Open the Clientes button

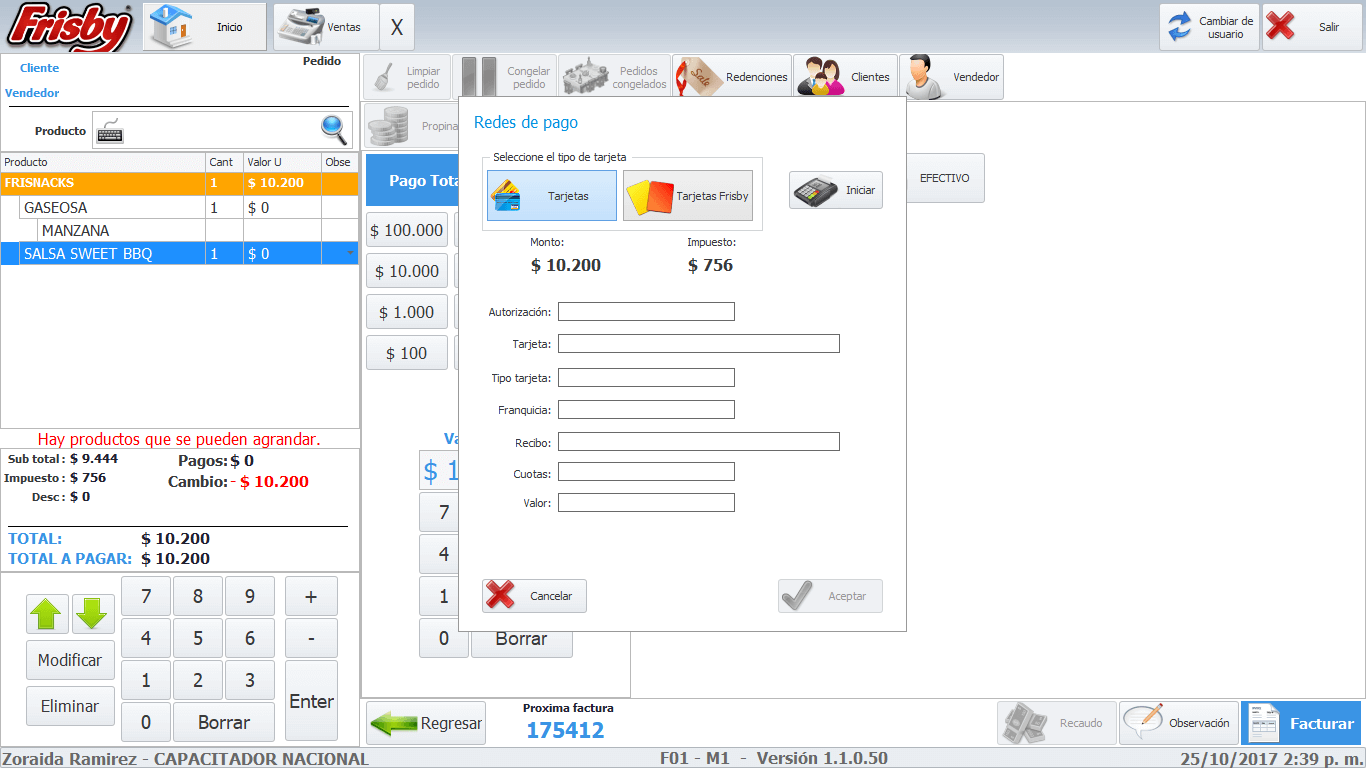[x=845, y=77]
